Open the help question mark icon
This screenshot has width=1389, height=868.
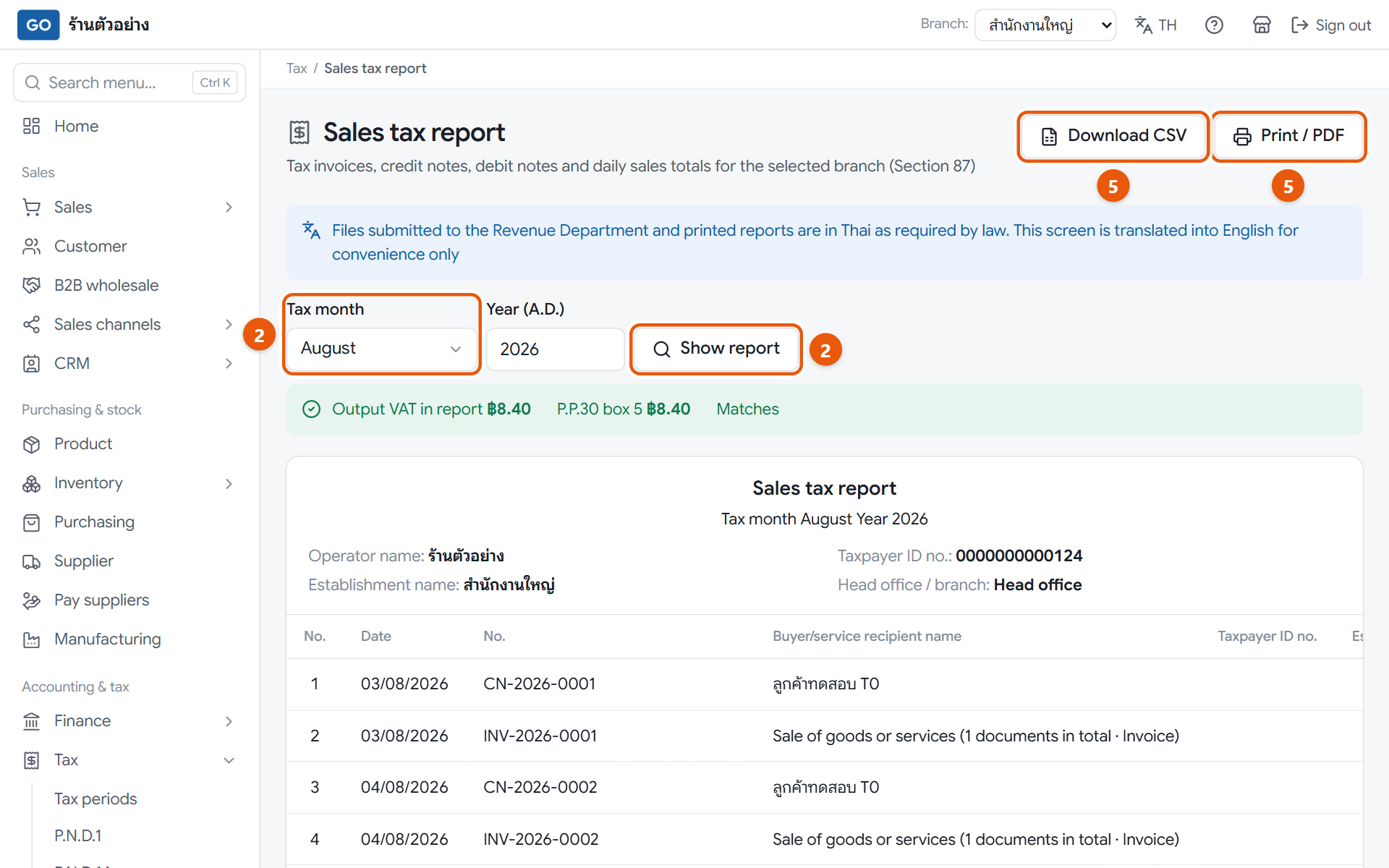1214,25
